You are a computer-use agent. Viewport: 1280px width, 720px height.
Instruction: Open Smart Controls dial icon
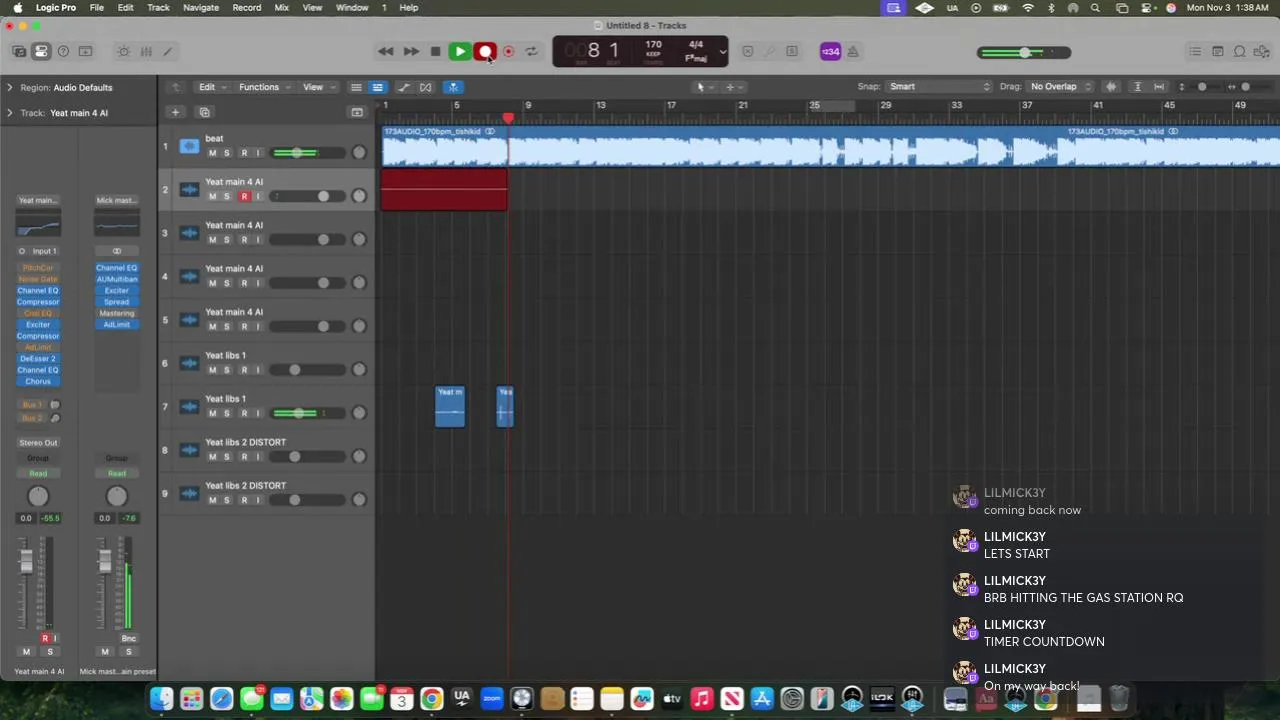(x=124, y=51)
